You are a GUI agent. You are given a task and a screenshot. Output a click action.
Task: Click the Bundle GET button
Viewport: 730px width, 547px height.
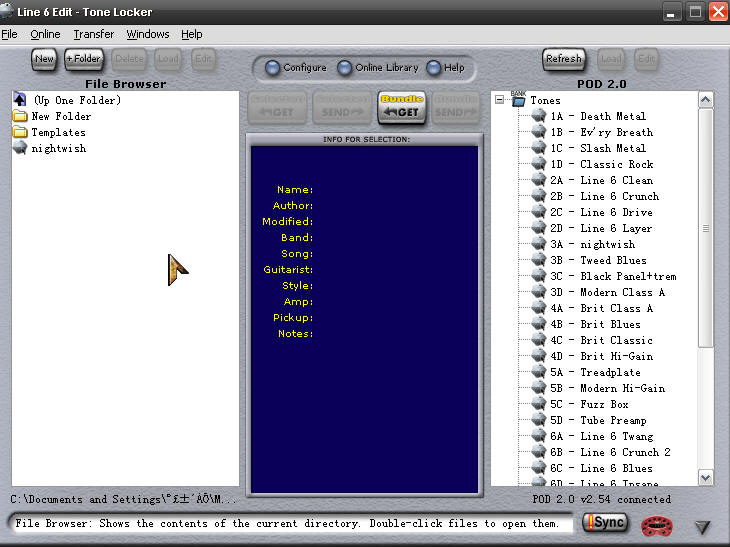coord(402,107)
